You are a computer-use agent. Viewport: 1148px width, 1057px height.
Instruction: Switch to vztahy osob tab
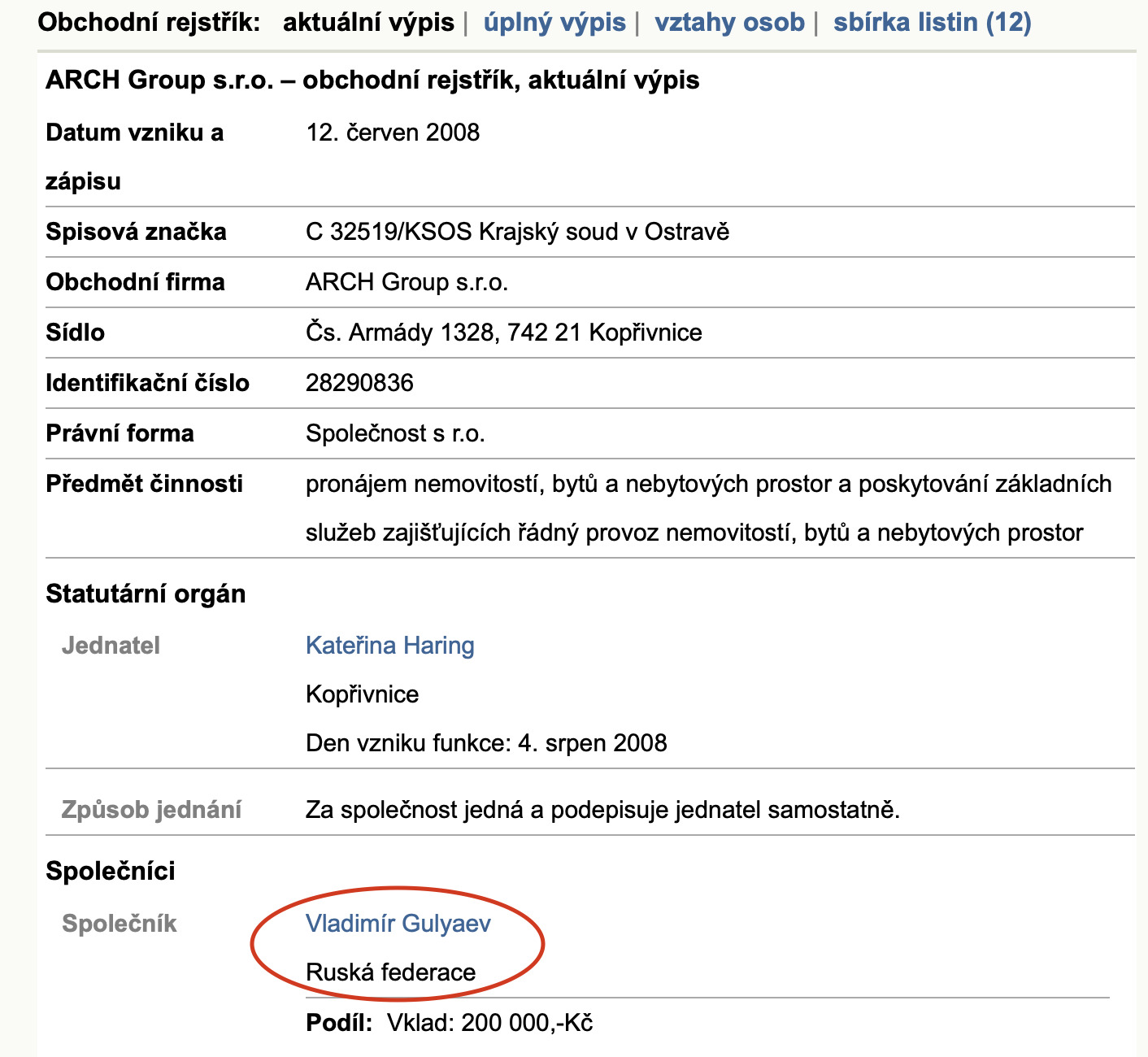pyautogui.click(x=729, y=22)
